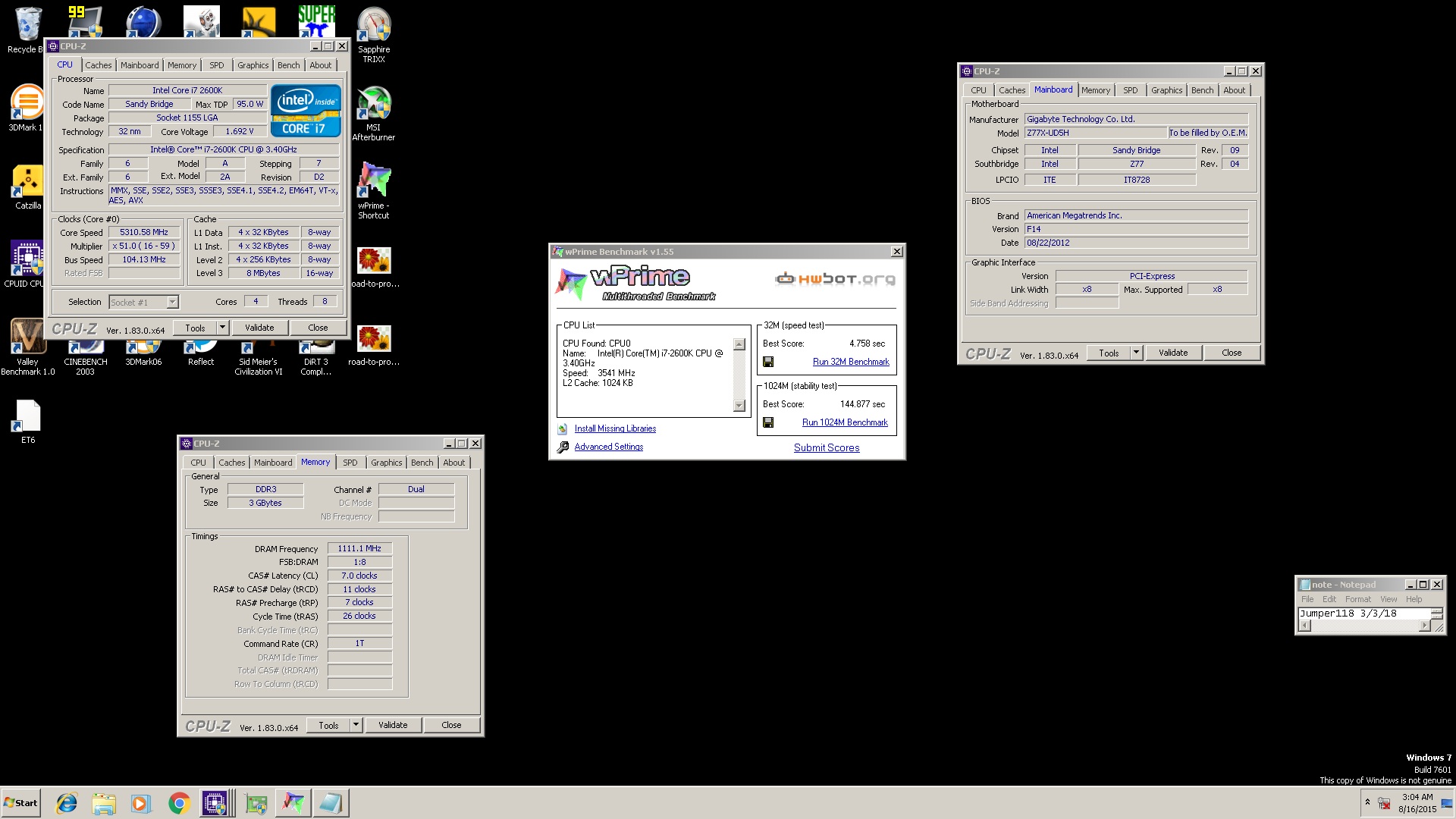The height and width of the screenshot is (819, 1456).
Task: Expand Tools dropdown arrow in CPU tab window
Action: click(x=222, y=328)
